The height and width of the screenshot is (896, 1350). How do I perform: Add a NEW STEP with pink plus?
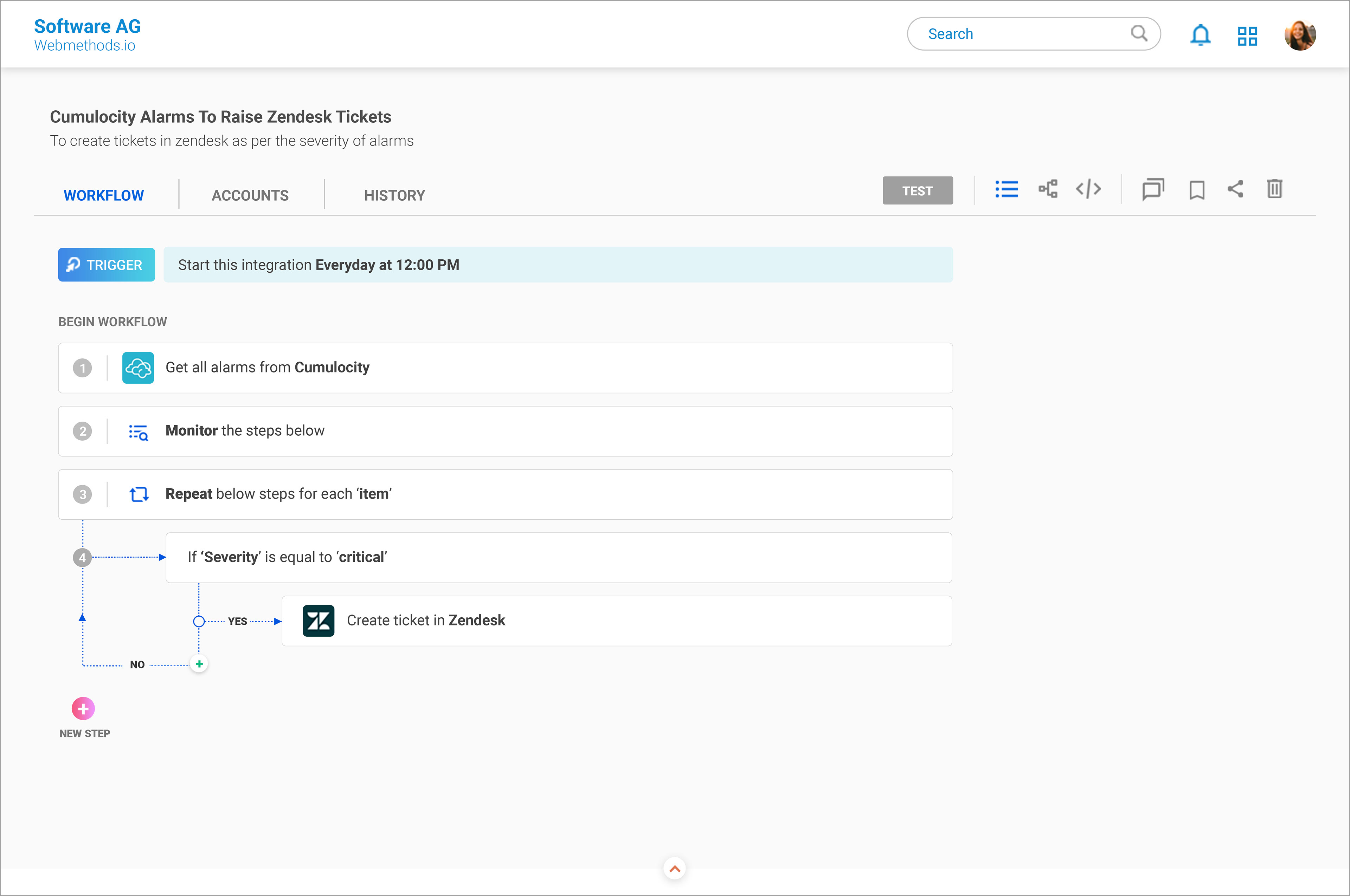click(x=83, y=709)
